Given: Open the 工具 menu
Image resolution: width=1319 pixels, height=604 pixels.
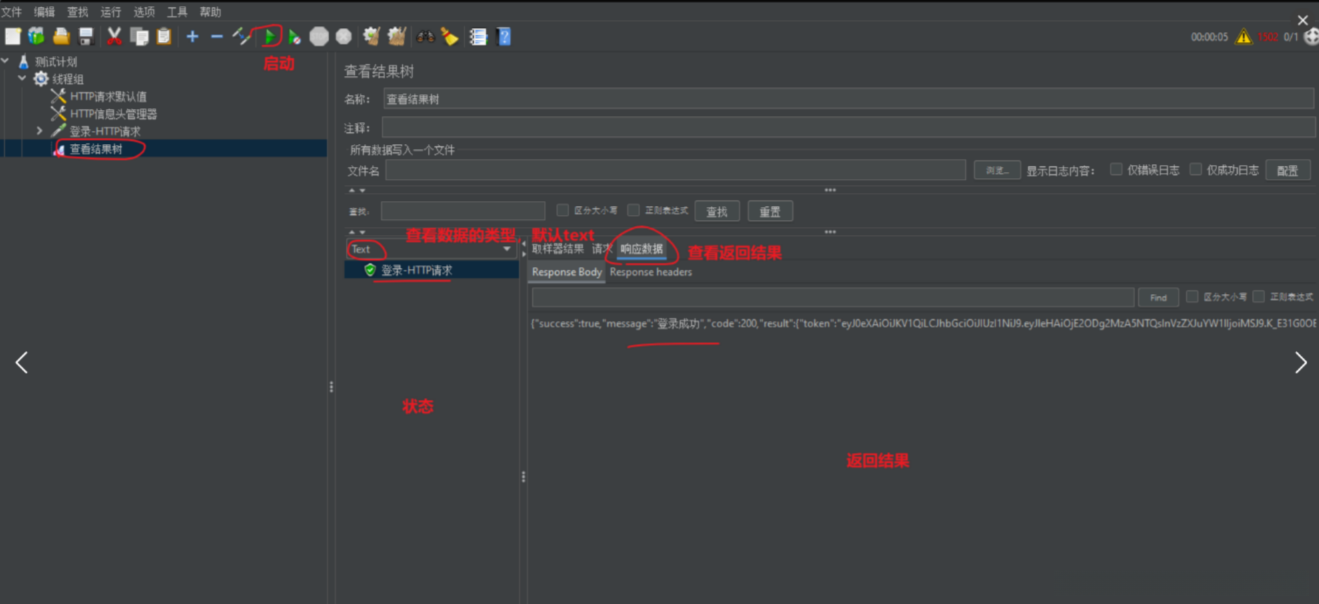Looking at the screenshot, I should (x=177, y=12).
